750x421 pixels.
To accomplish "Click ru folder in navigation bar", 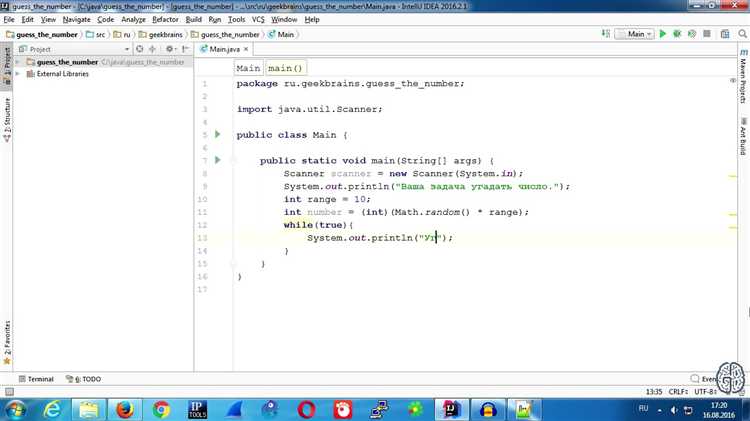I will (122, 34).
